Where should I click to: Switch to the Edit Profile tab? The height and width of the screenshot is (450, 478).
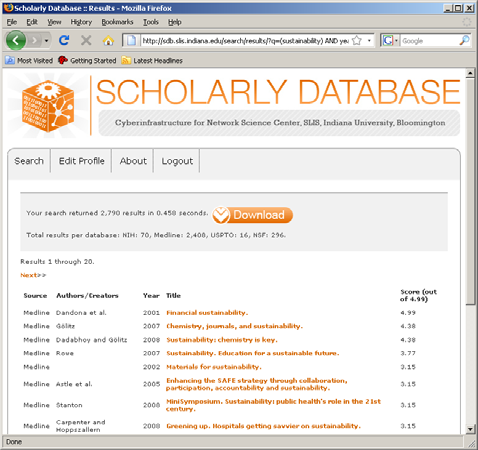click(x=81, y=161)
